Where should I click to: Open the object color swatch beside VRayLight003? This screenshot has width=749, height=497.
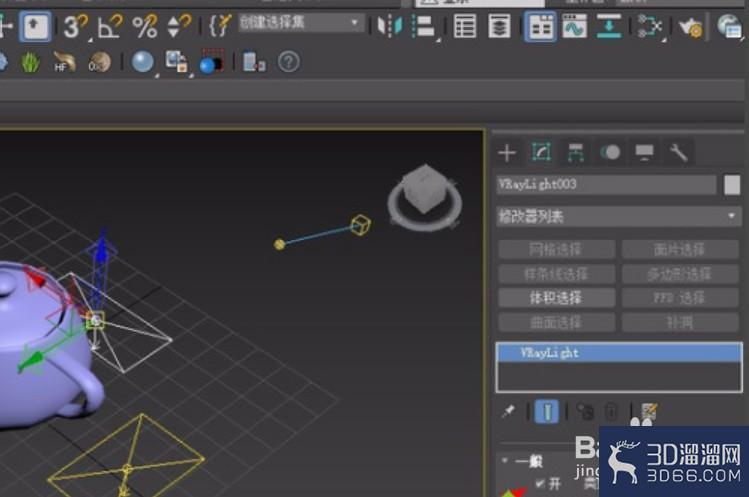click(x=732, y=184)
